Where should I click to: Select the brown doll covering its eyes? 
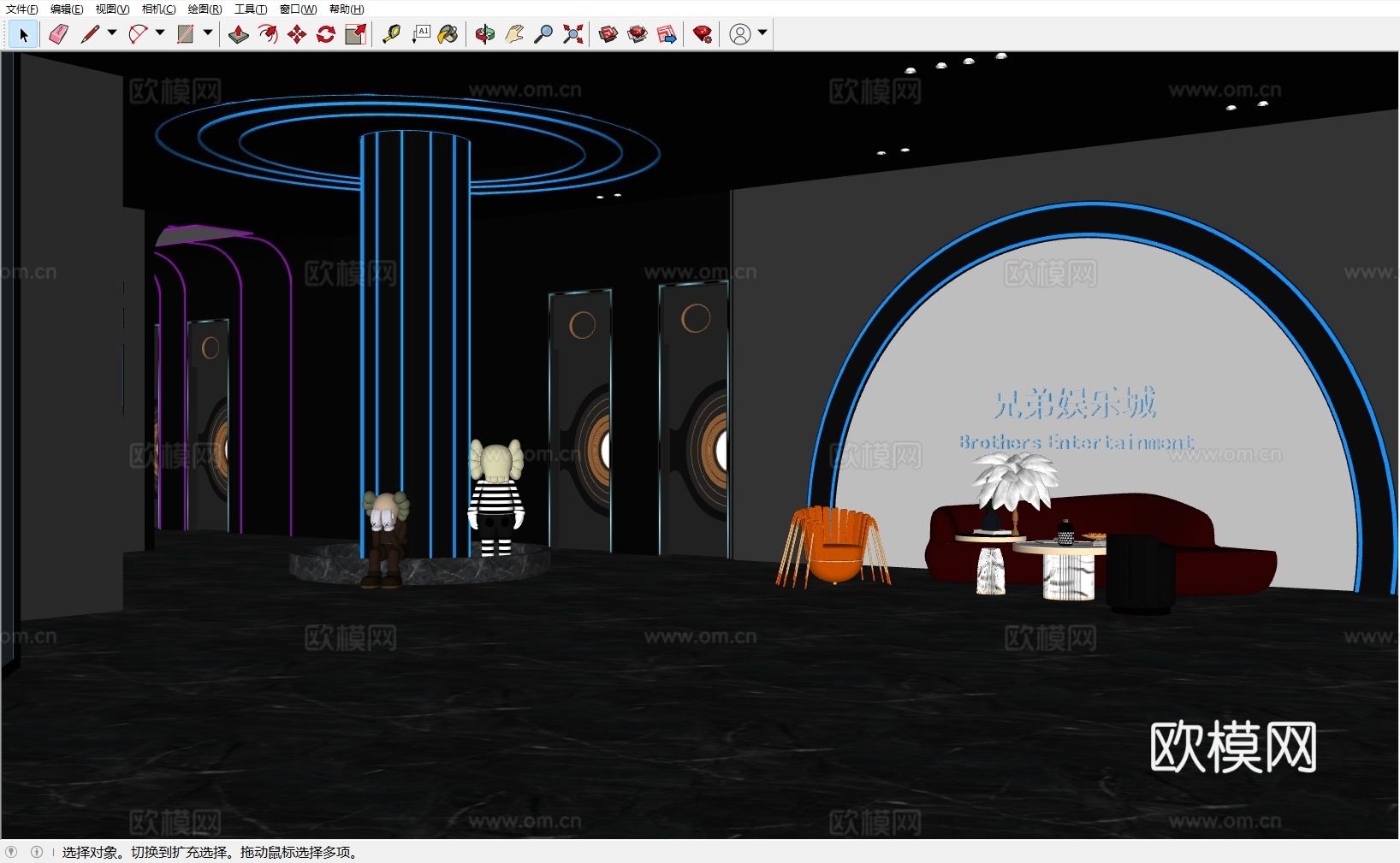385,539
